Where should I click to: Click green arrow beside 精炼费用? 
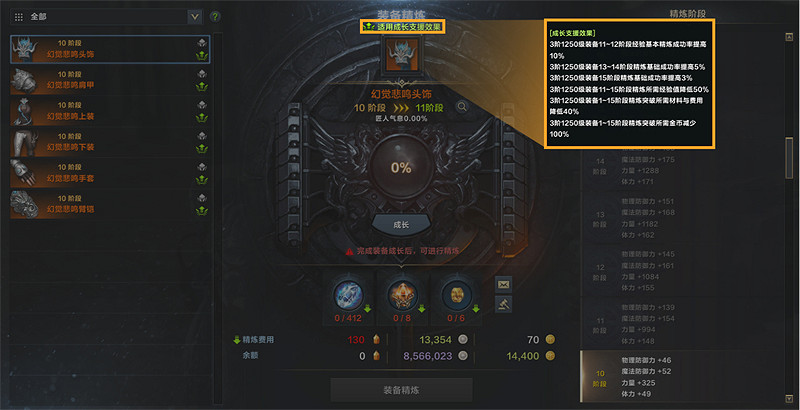click(x=237, y=340)
